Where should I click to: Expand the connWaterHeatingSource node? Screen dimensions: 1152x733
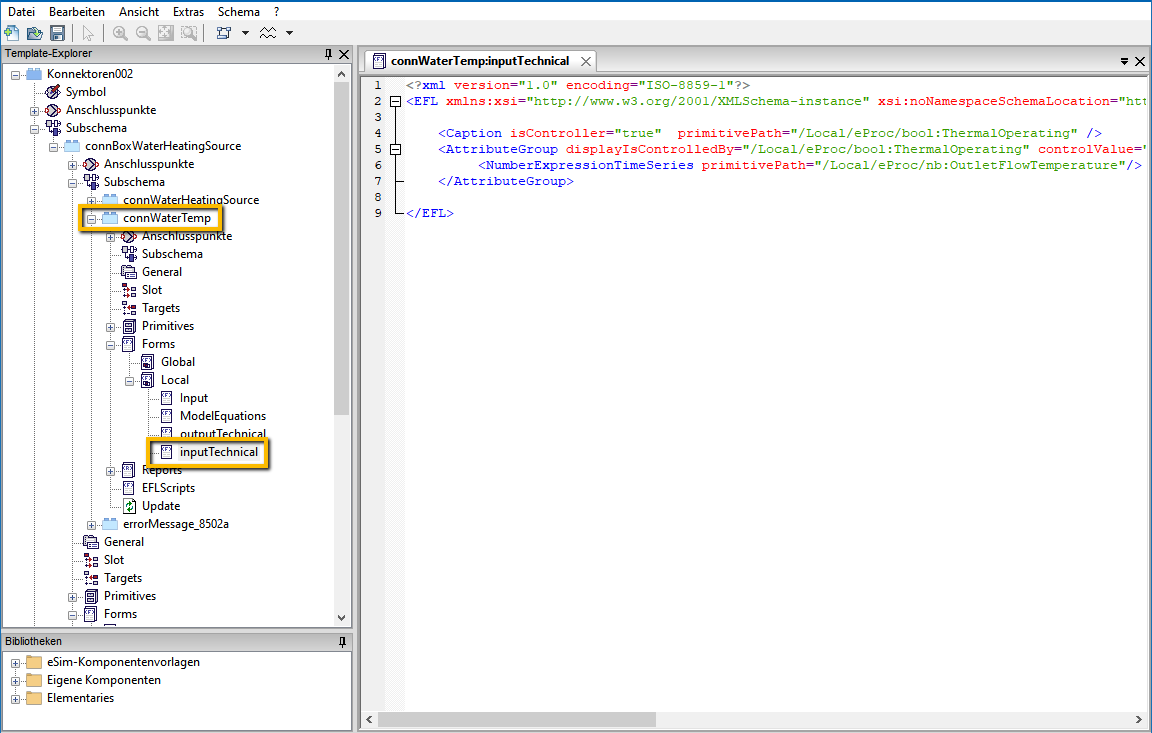coord(91,201)
